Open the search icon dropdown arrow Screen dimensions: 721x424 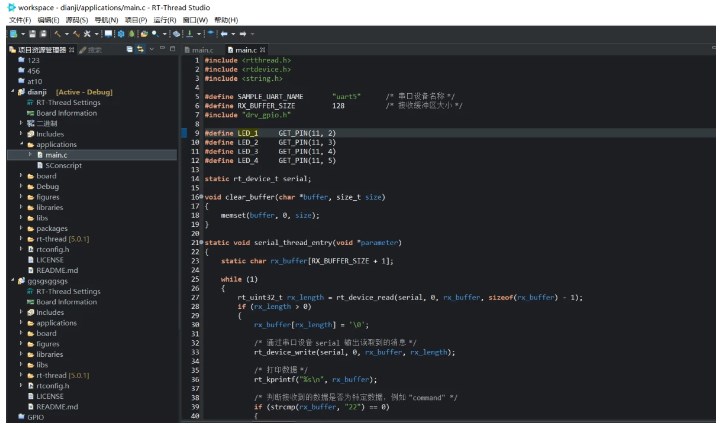click(165, 34)
